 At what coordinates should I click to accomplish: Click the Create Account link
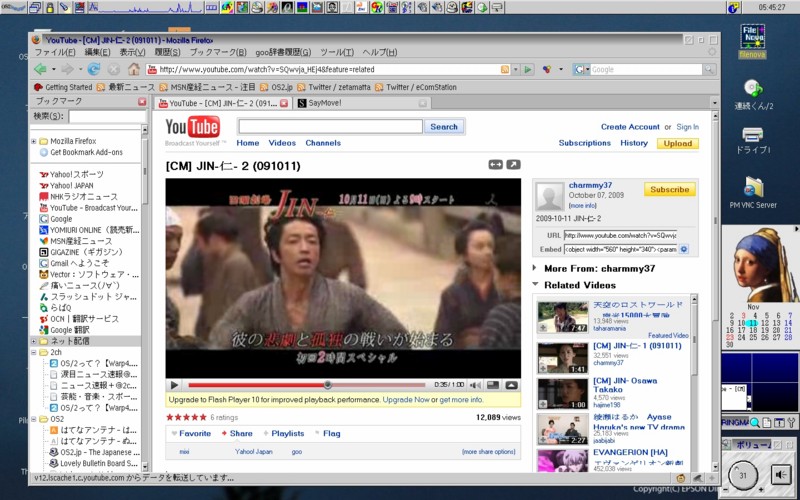[630, 127]
